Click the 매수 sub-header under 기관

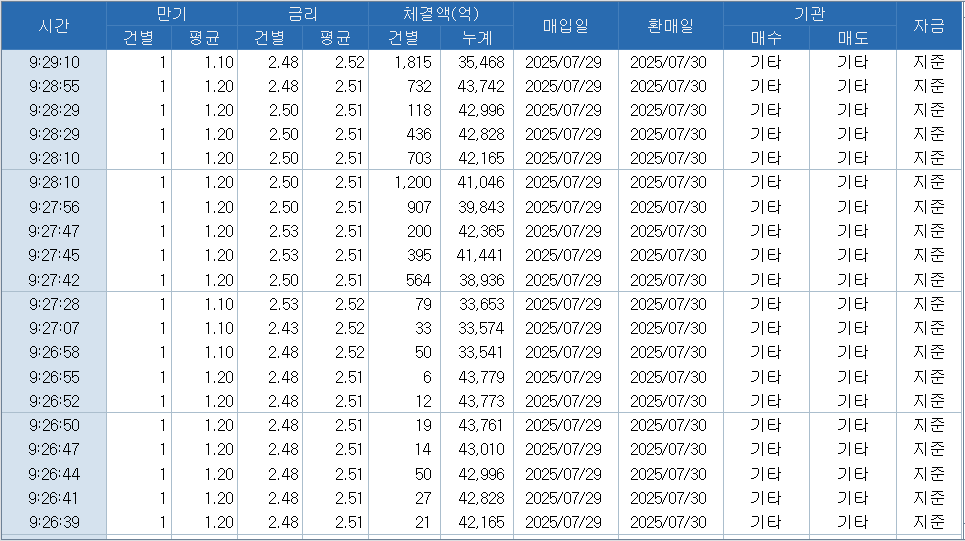point(766,38)
